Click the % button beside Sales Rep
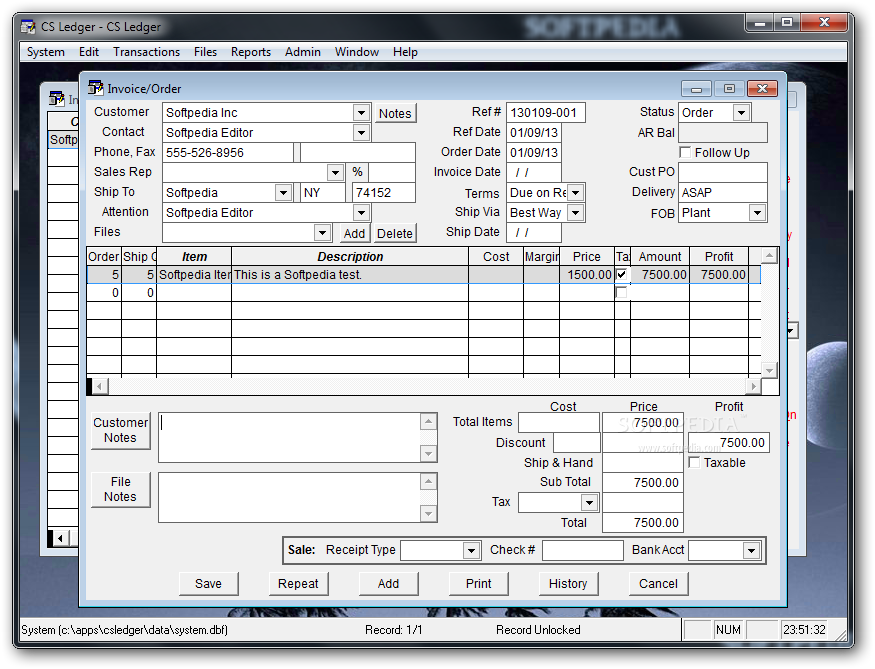The height and width of the screenshot is (669, 875). pos(357,172)
